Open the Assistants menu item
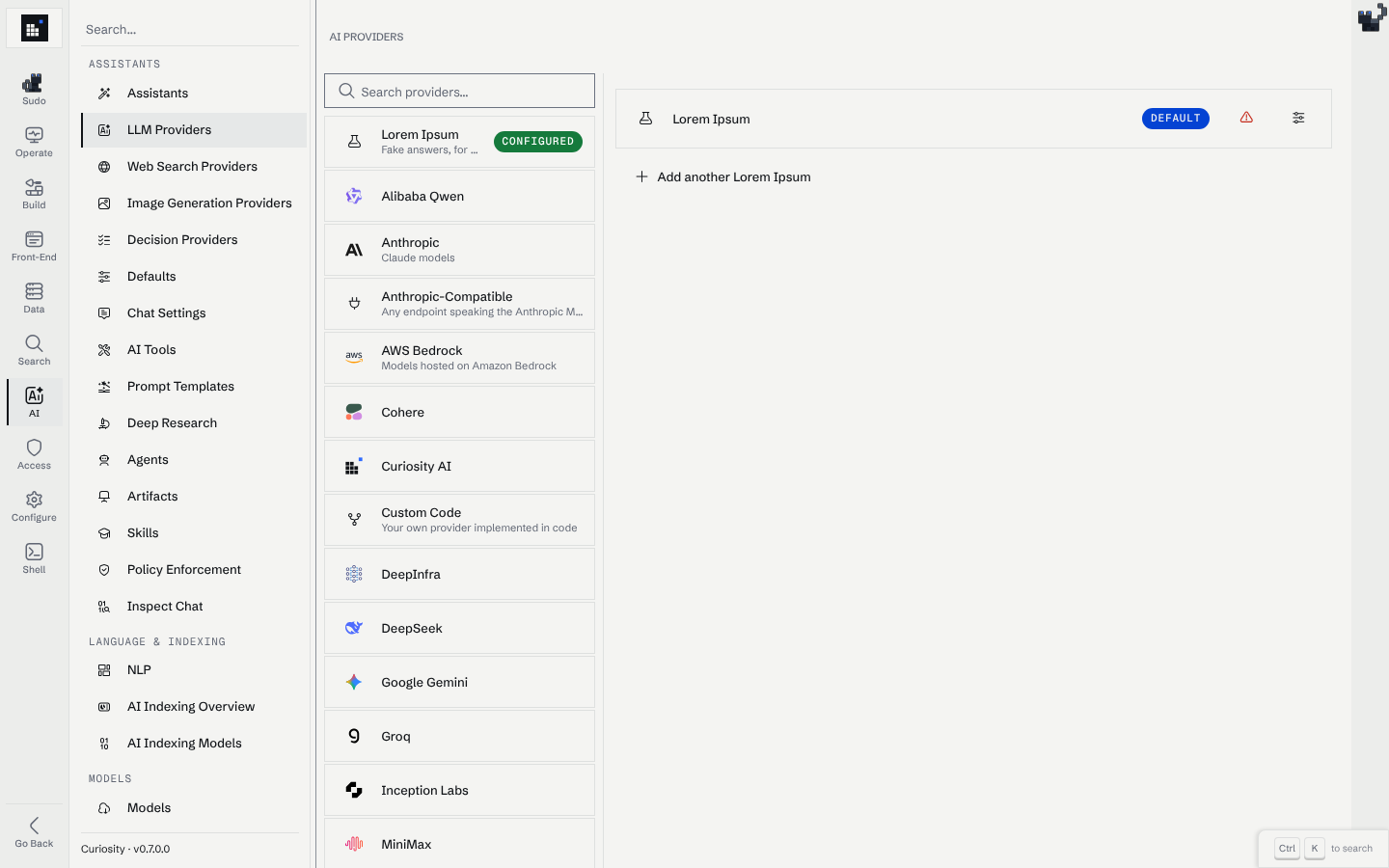The height and width of the screenshot is (868, 1389). click(194, 94)
